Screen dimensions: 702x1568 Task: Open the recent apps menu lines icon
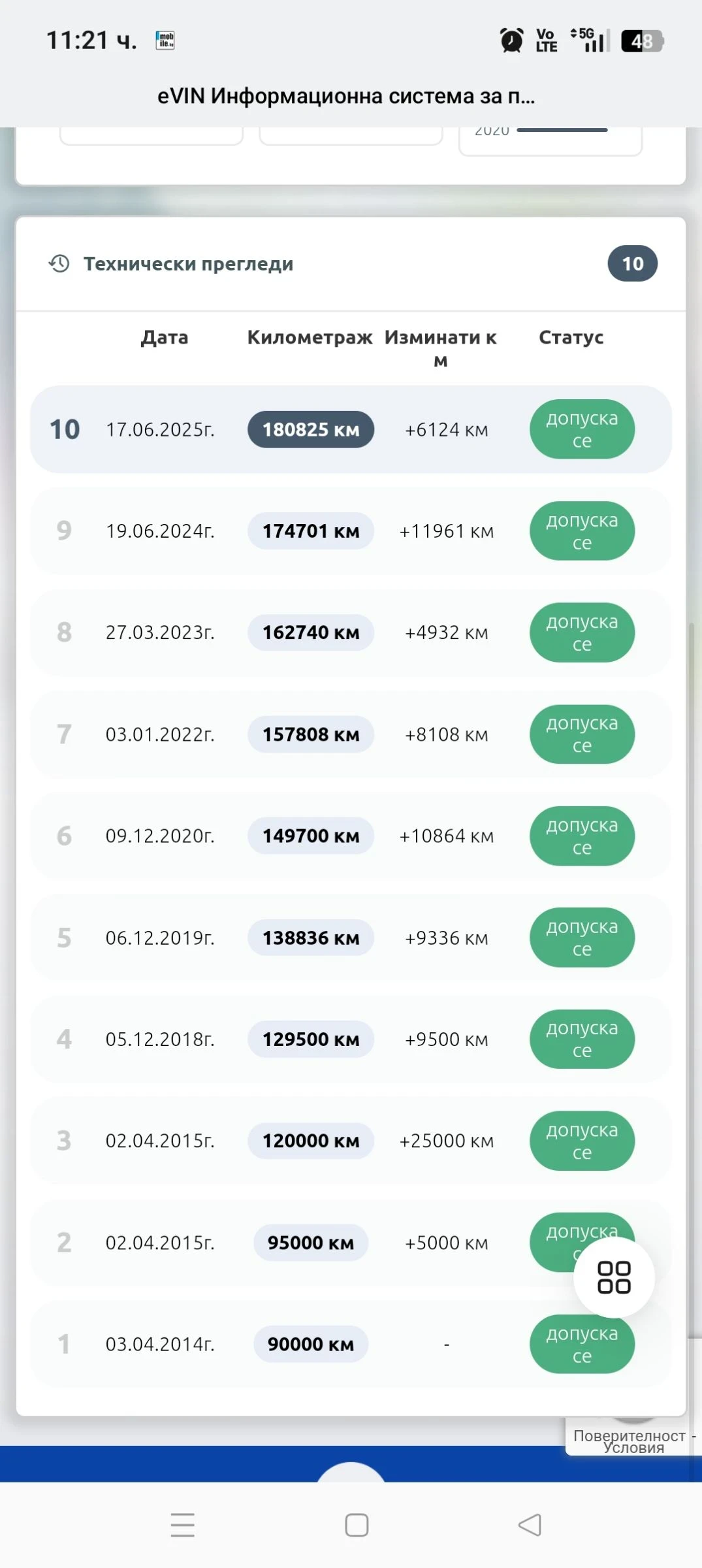[183, 1525]
